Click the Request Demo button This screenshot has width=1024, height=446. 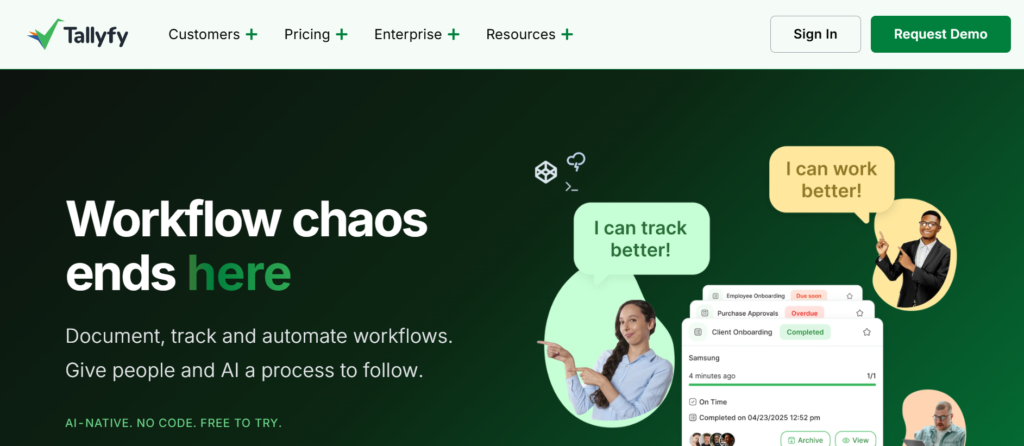pyautogui.click(x=940, y=34)
